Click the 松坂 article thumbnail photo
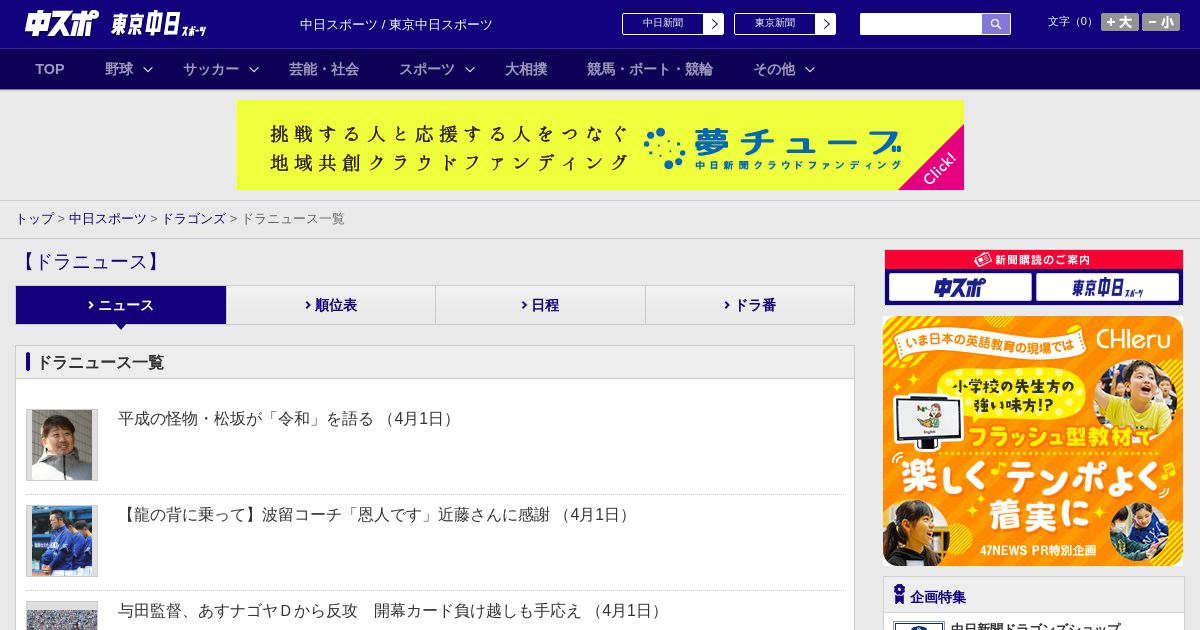The width and height of the screenshot is (1200, 630). point(62,445)
